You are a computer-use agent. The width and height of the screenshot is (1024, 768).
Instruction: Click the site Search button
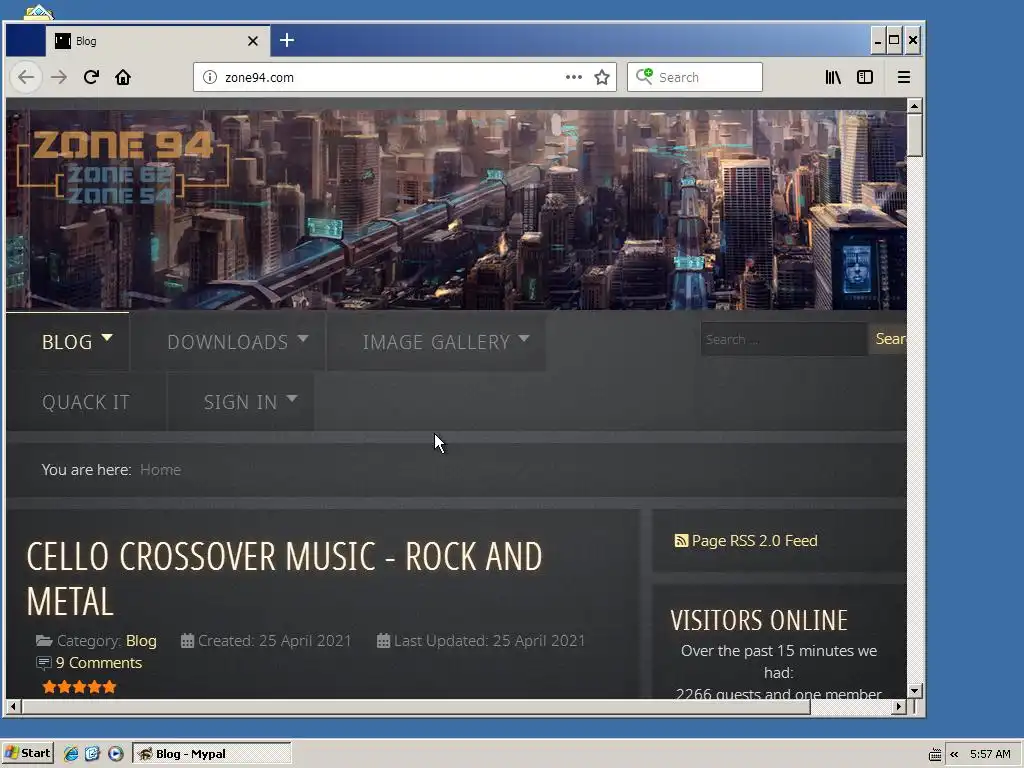pyautogui.click(x=888, y=339)
